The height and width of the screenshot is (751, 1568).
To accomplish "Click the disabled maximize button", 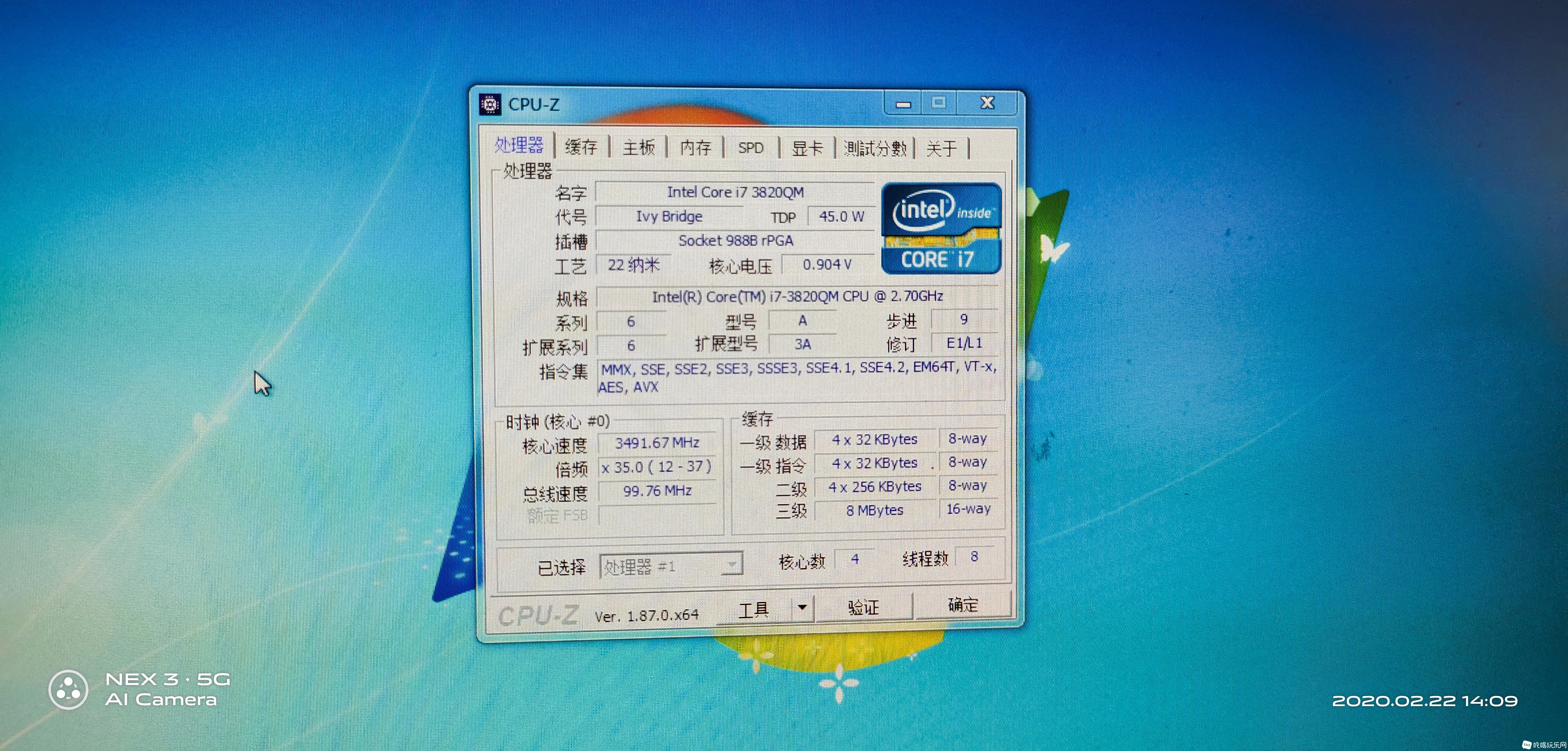I will pyautogui.click(x=938, y=103).
